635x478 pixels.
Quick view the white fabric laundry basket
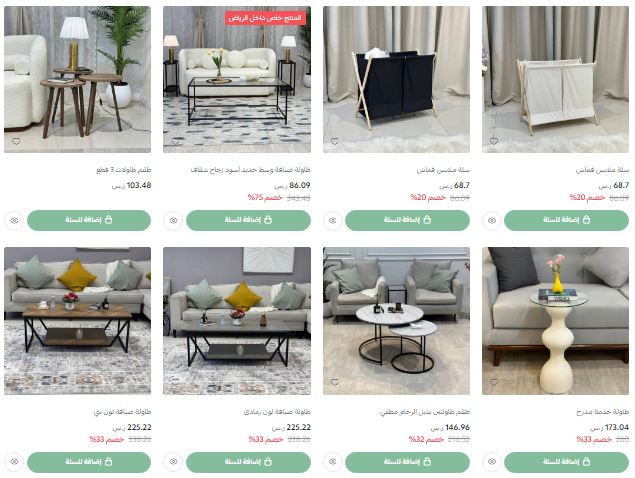point(492,221)
